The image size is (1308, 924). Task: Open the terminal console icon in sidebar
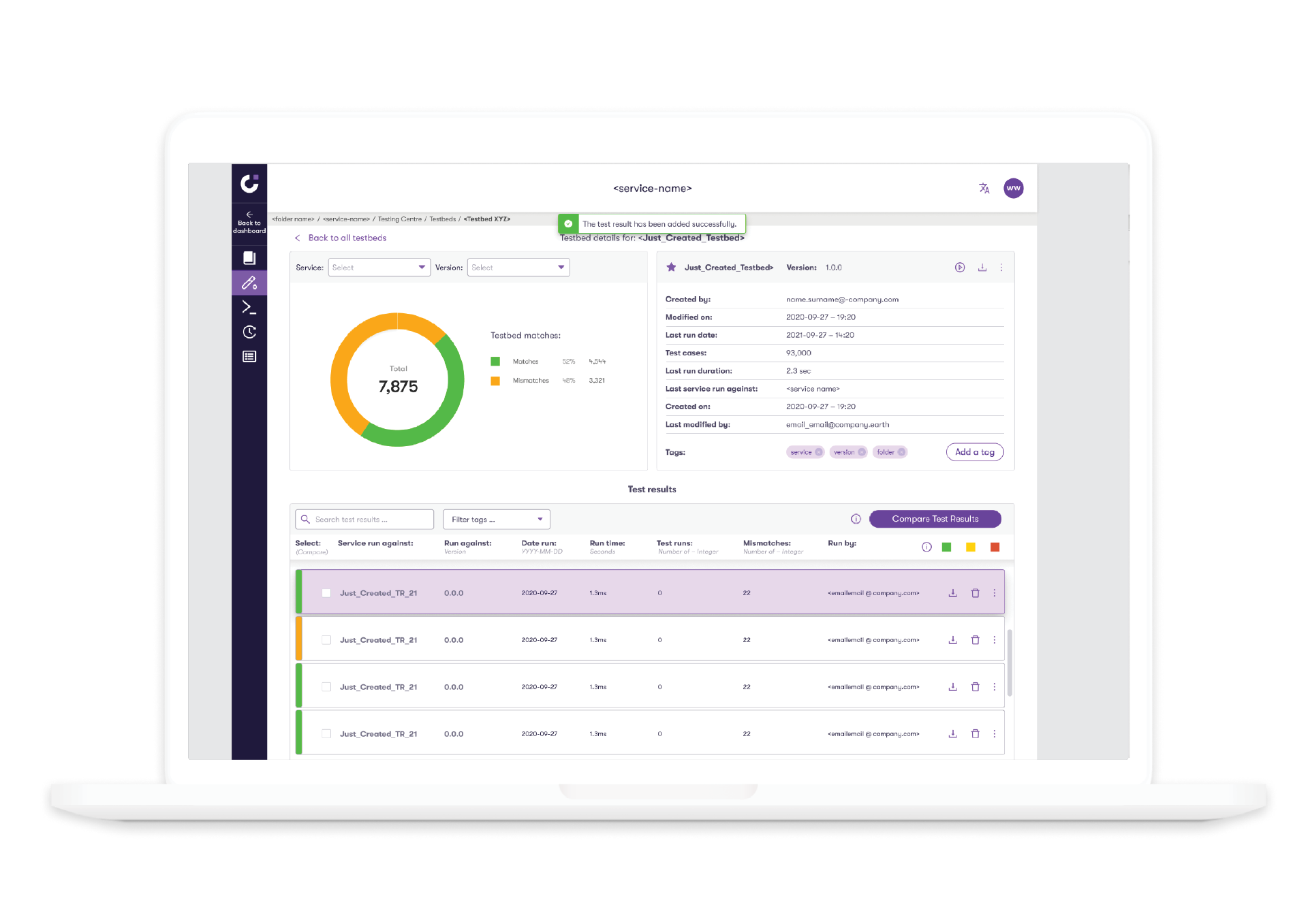pos(249,308)
